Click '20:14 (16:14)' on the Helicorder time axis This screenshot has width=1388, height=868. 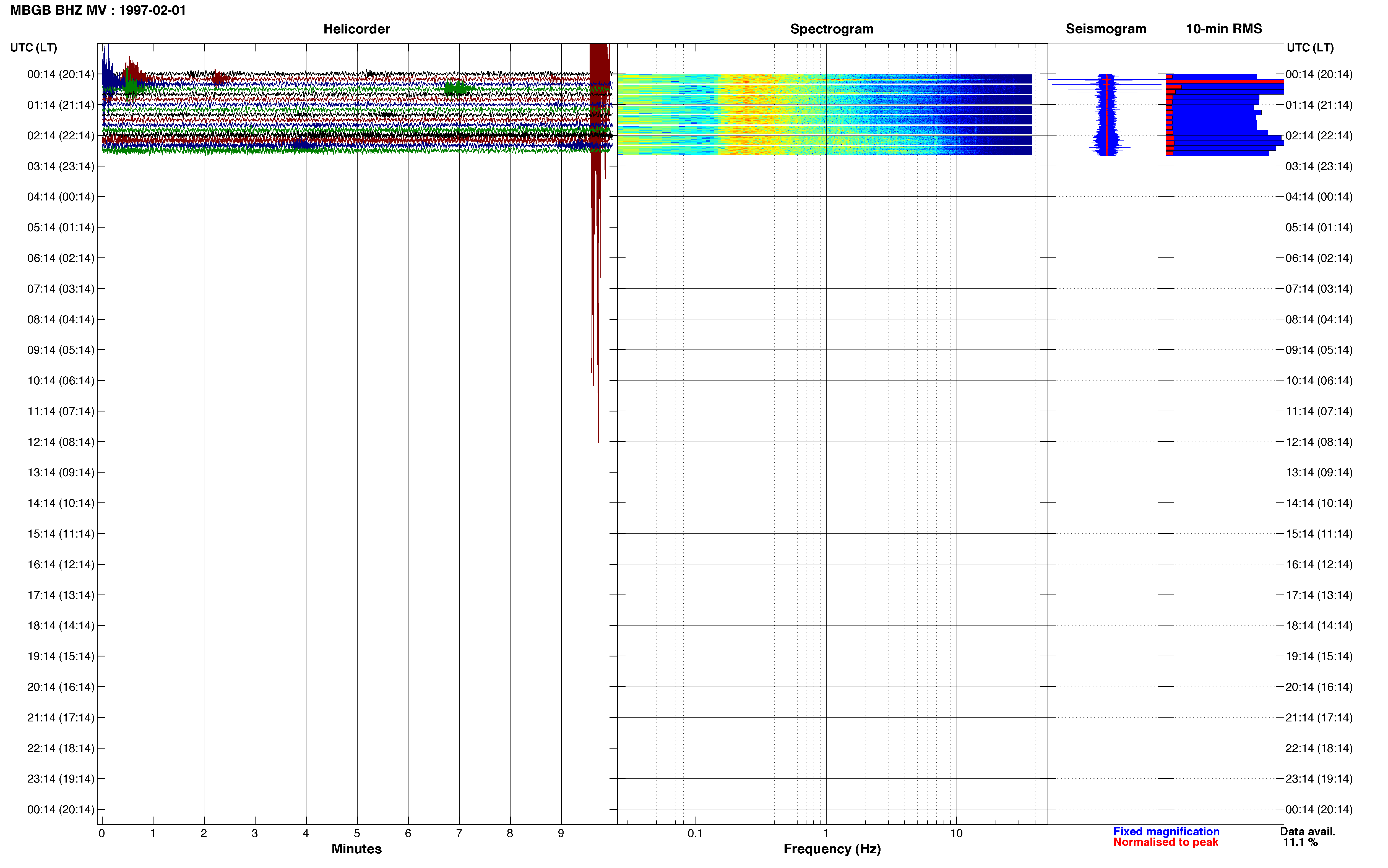click(61, 687)
